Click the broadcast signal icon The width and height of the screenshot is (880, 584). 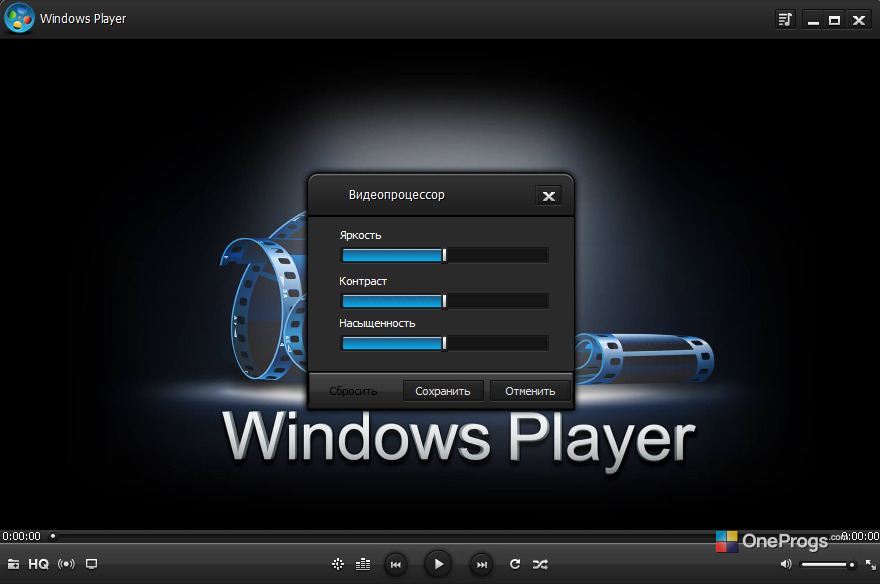click(66, 564)
